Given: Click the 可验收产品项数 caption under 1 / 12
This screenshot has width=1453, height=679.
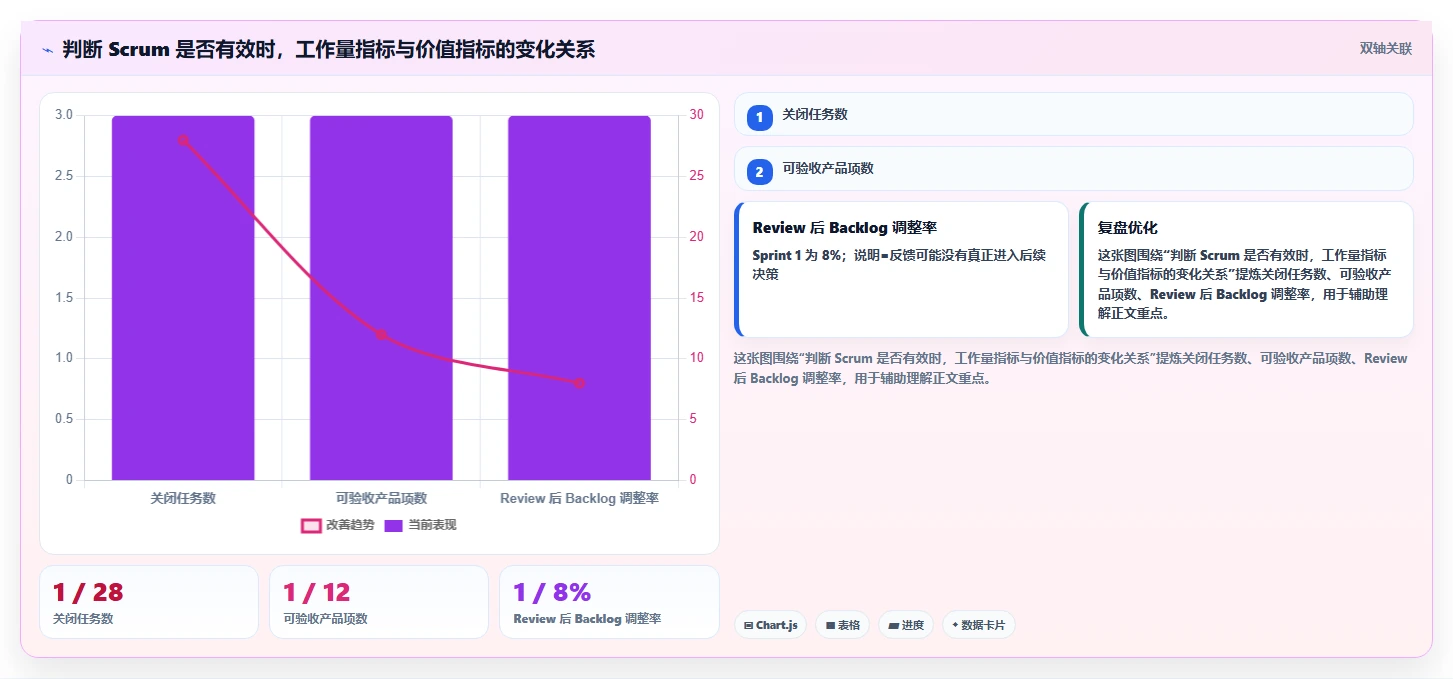Looking at the screenshot, I should click(x=325, y=619).
